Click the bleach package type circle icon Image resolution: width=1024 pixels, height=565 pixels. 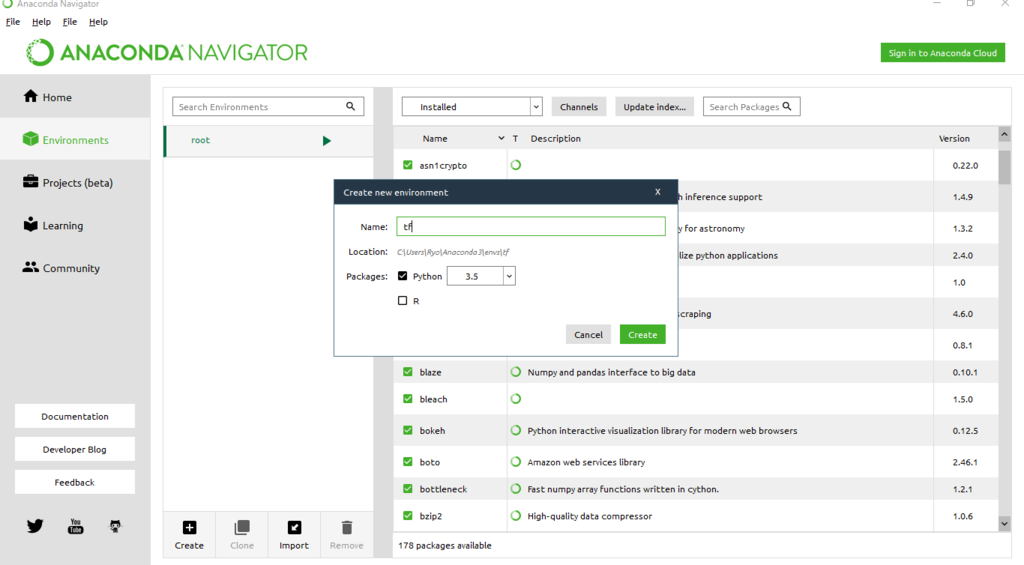(x=516, y=398)
